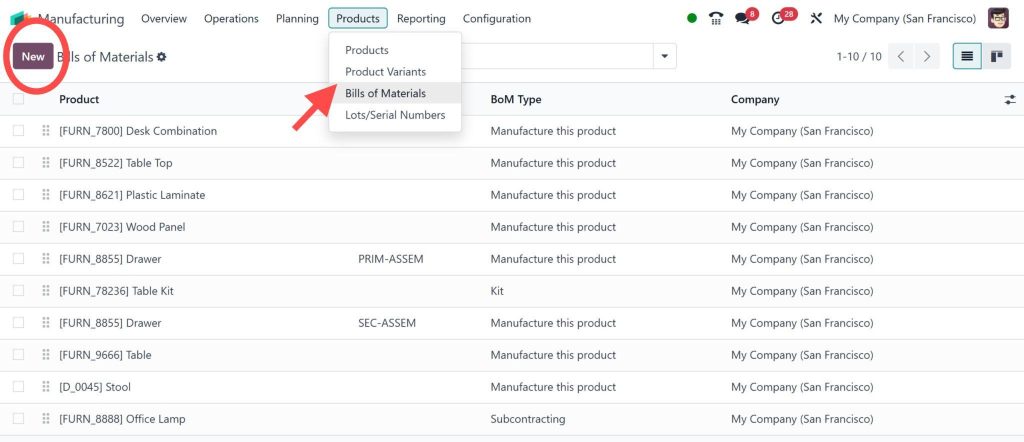Viewport: 1024px width, 442px height.
Task: Go to the next page arrow
Action: click(x=927, y=57)
